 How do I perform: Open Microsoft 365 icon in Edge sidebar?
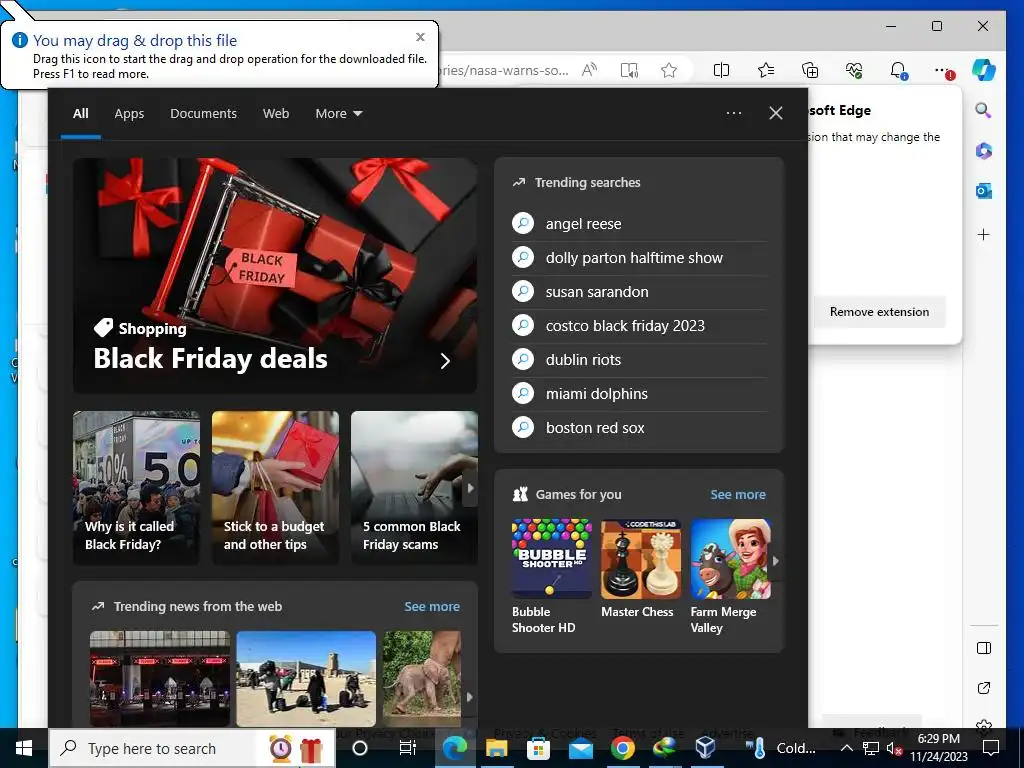(984, 151)
